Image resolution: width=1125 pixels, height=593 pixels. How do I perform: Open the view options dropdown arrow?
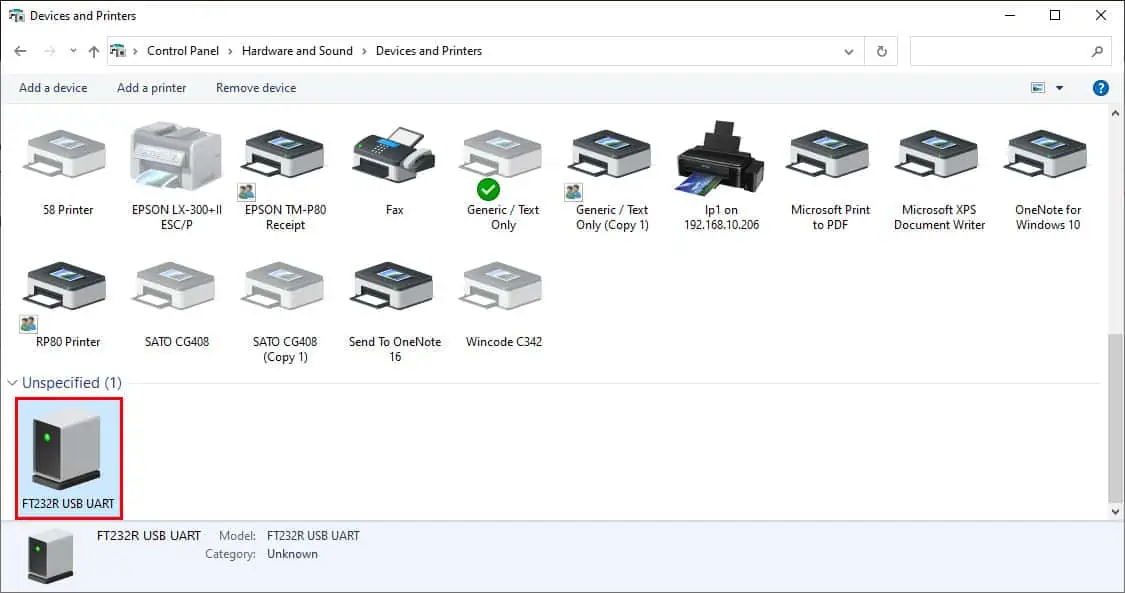1060,88
